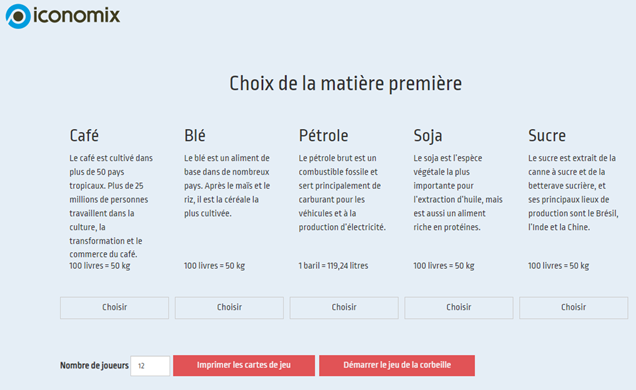Choose Blé with its Choisir button

click(x=229, y=308)
